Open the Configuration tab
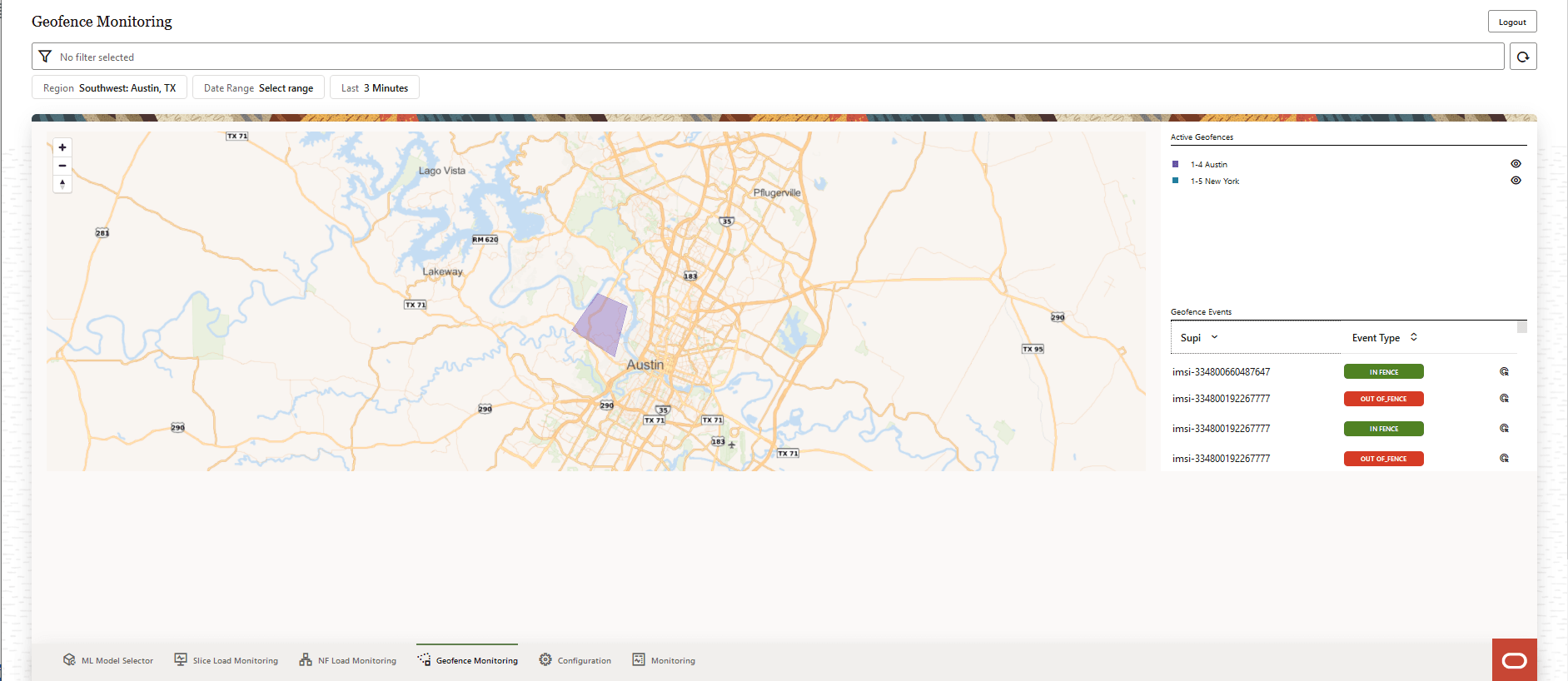The image size is (1568, 681). [x=575, y=660]
